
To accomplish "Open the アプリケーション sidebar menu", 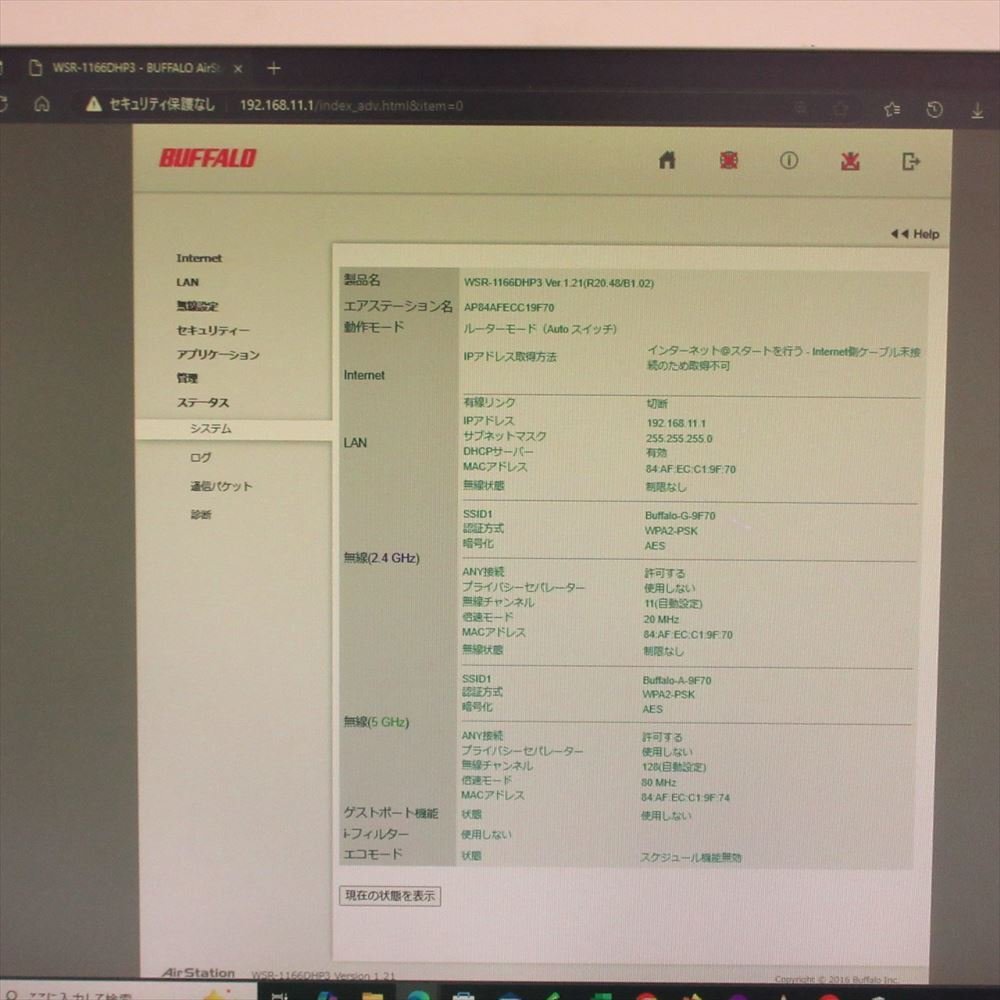I will point(217,355).
